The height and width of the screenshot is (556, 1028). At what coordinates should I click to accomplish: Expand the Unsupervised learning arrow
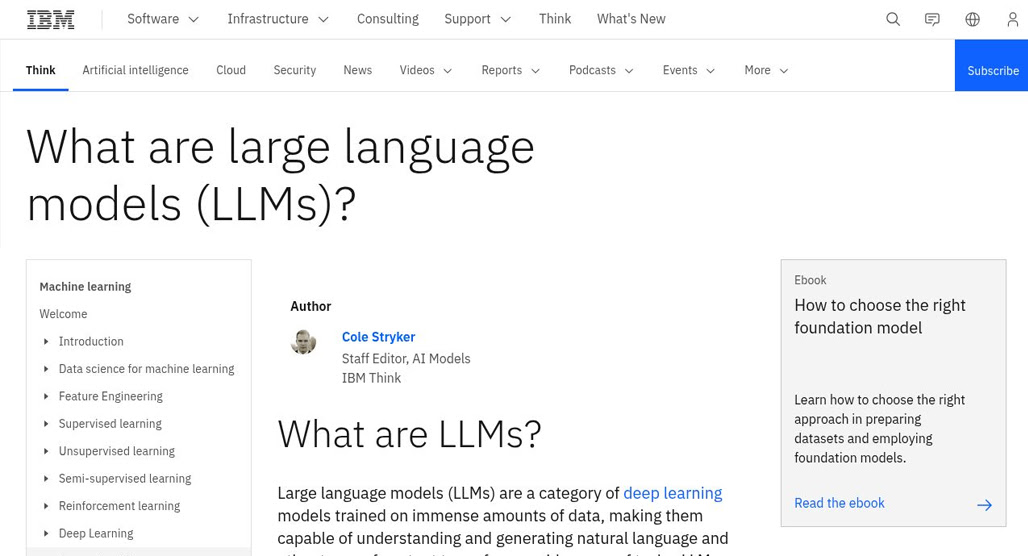pos(46,451)
